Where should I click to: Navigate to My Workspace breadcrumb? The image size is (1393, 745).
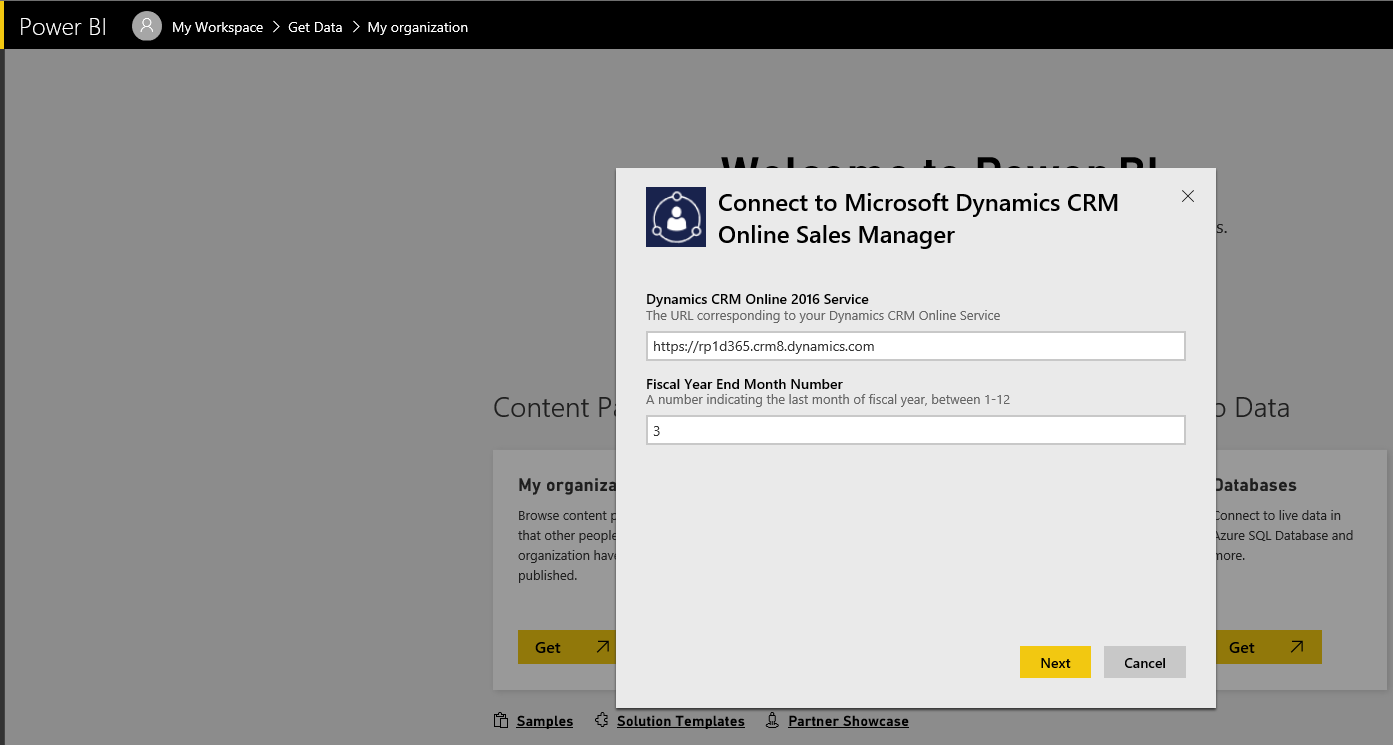pyautogui.click(x=218, y=27)
